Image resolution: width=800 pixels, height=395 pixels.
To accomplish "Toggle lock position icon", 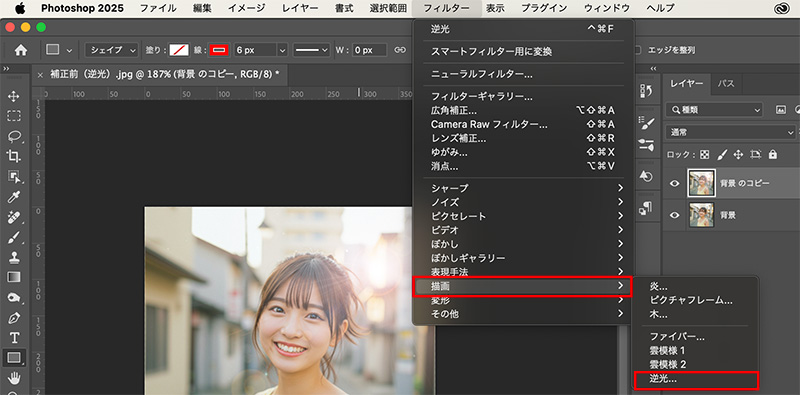I will pyautogui.click(x=738, y=154).
